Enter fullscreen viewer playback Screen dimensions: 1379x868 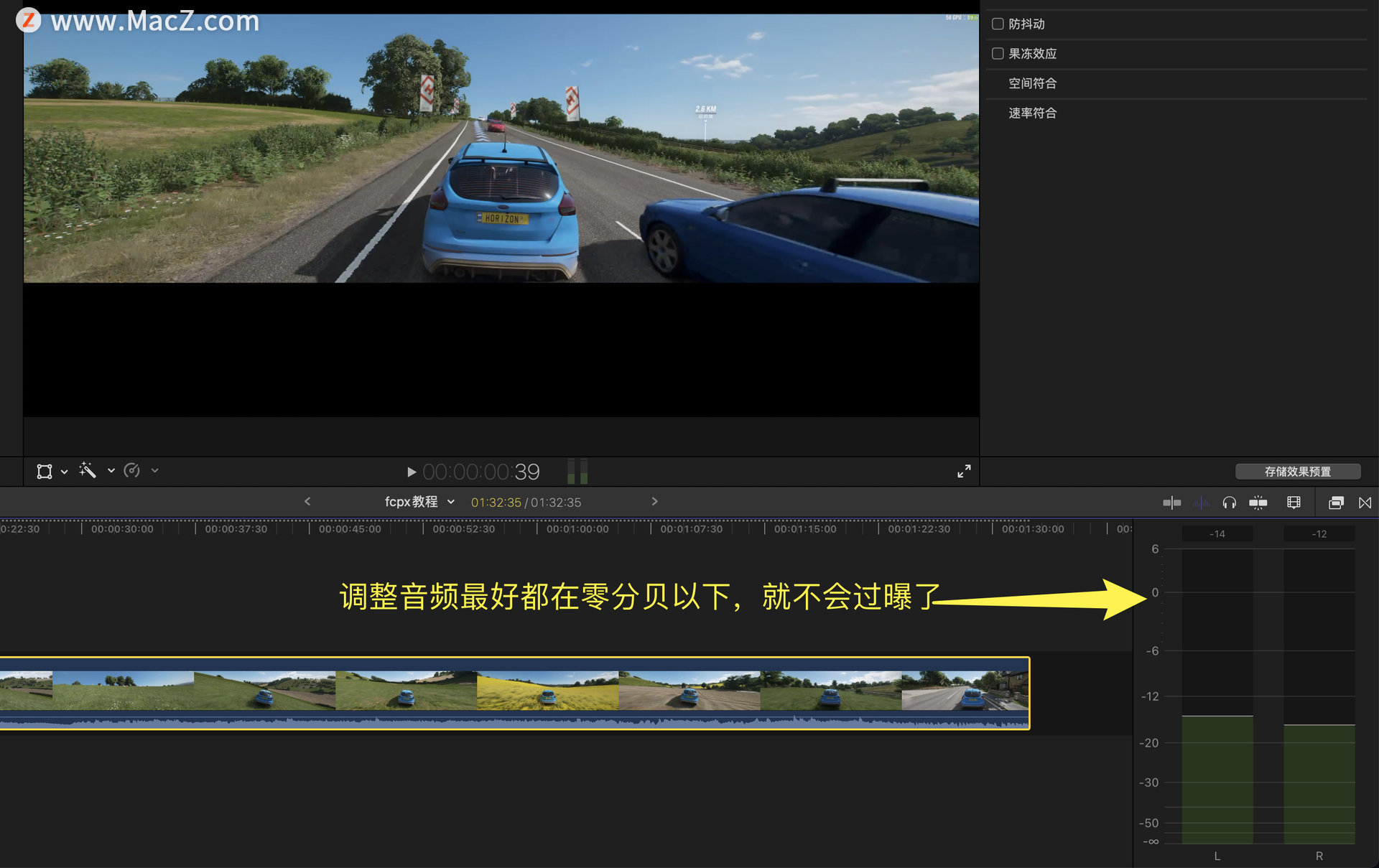[x=964, y=471]
